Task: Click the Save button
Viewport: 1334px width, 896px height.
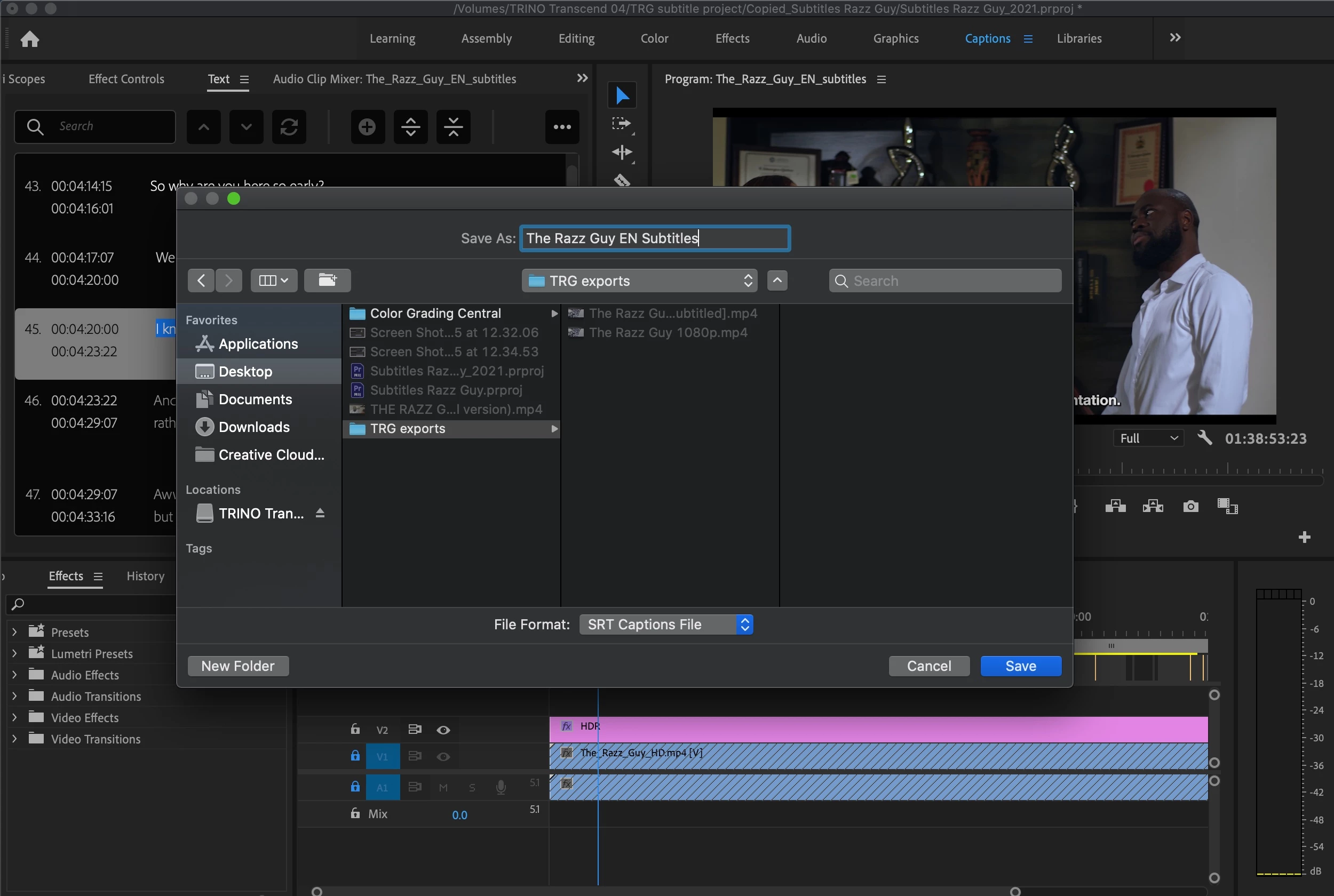Action: pos(1020,666)
